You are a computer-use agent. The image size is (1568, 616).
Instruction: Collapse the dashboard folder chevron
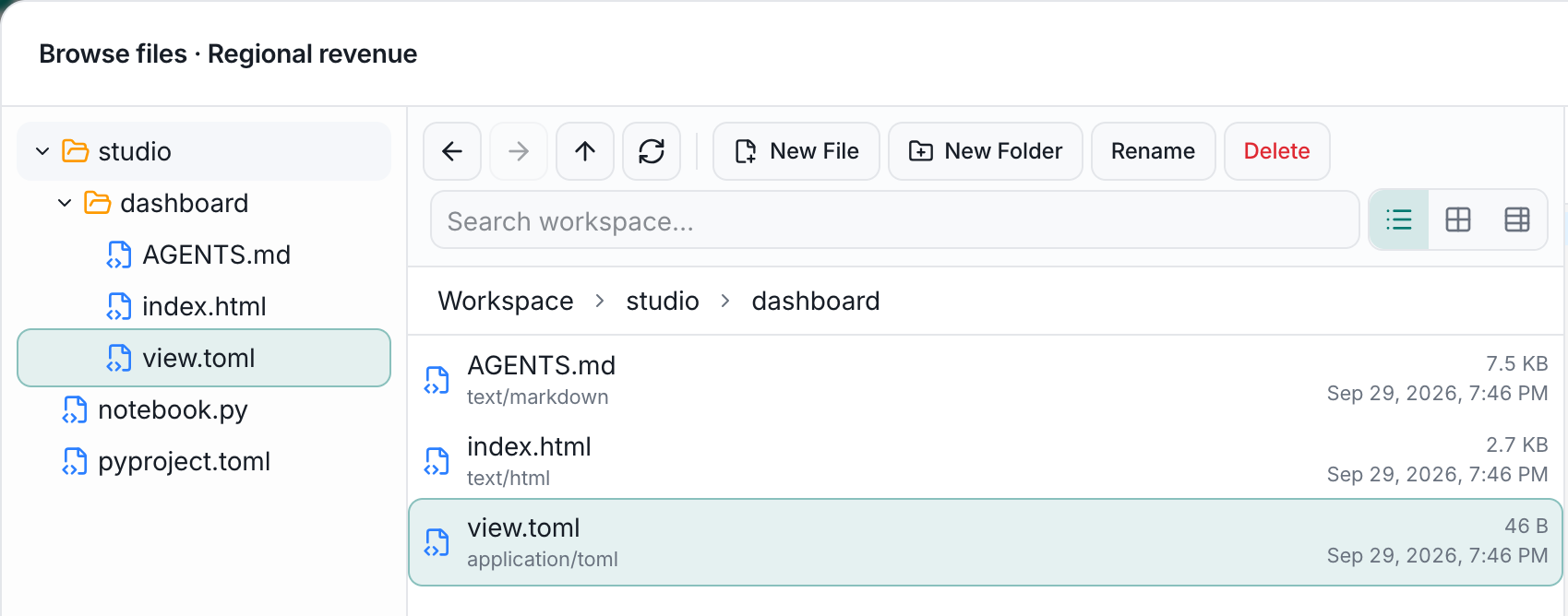[65, 203]
